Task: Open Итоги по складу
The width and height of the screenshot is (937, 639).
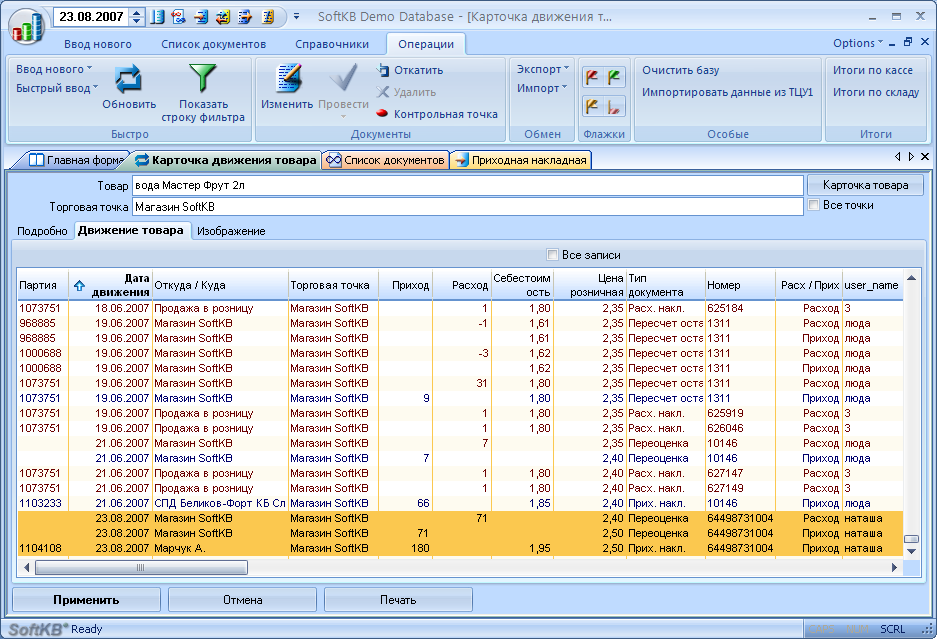Action: point(875,92)
